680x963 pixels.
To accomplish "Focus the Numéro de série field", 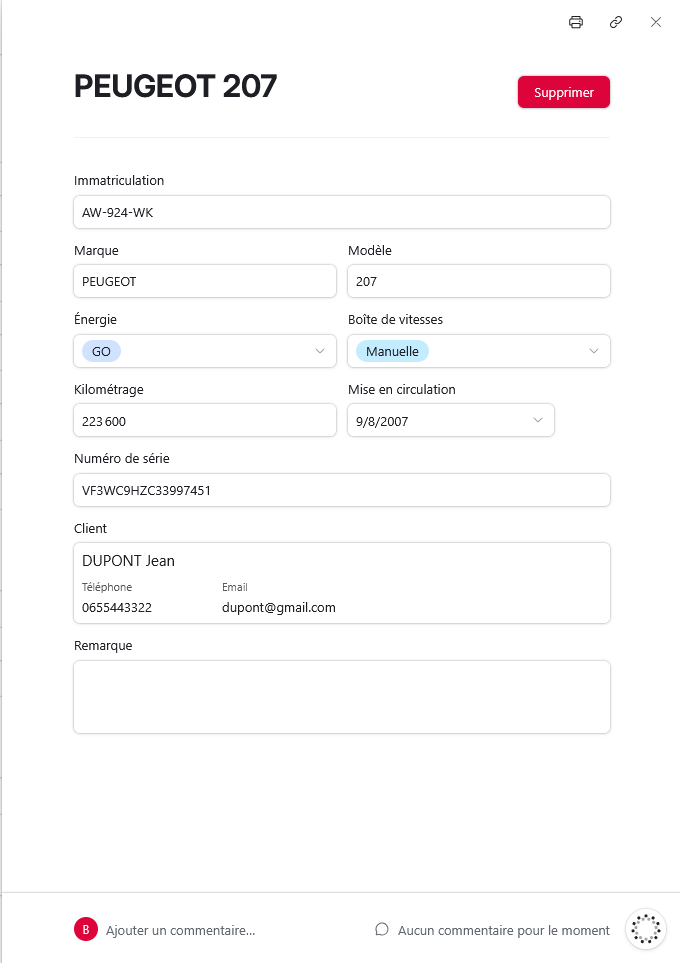I will click(x=341, y=491).
